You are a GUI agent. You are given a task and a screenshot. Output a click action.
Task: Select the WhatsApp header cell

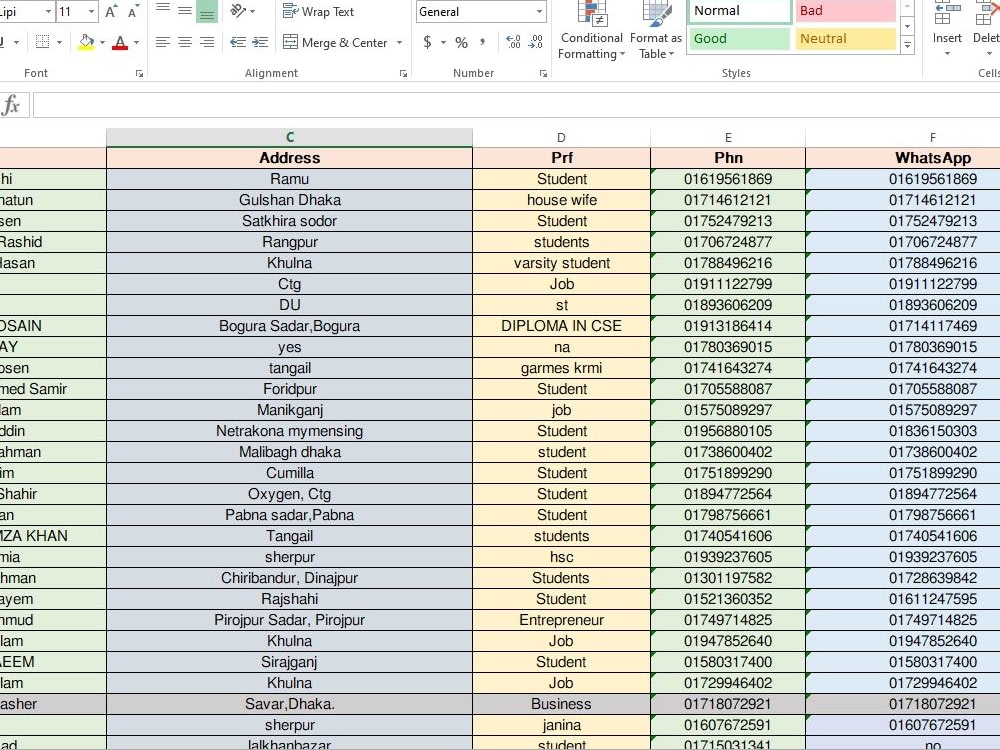[x=902, y=158]
